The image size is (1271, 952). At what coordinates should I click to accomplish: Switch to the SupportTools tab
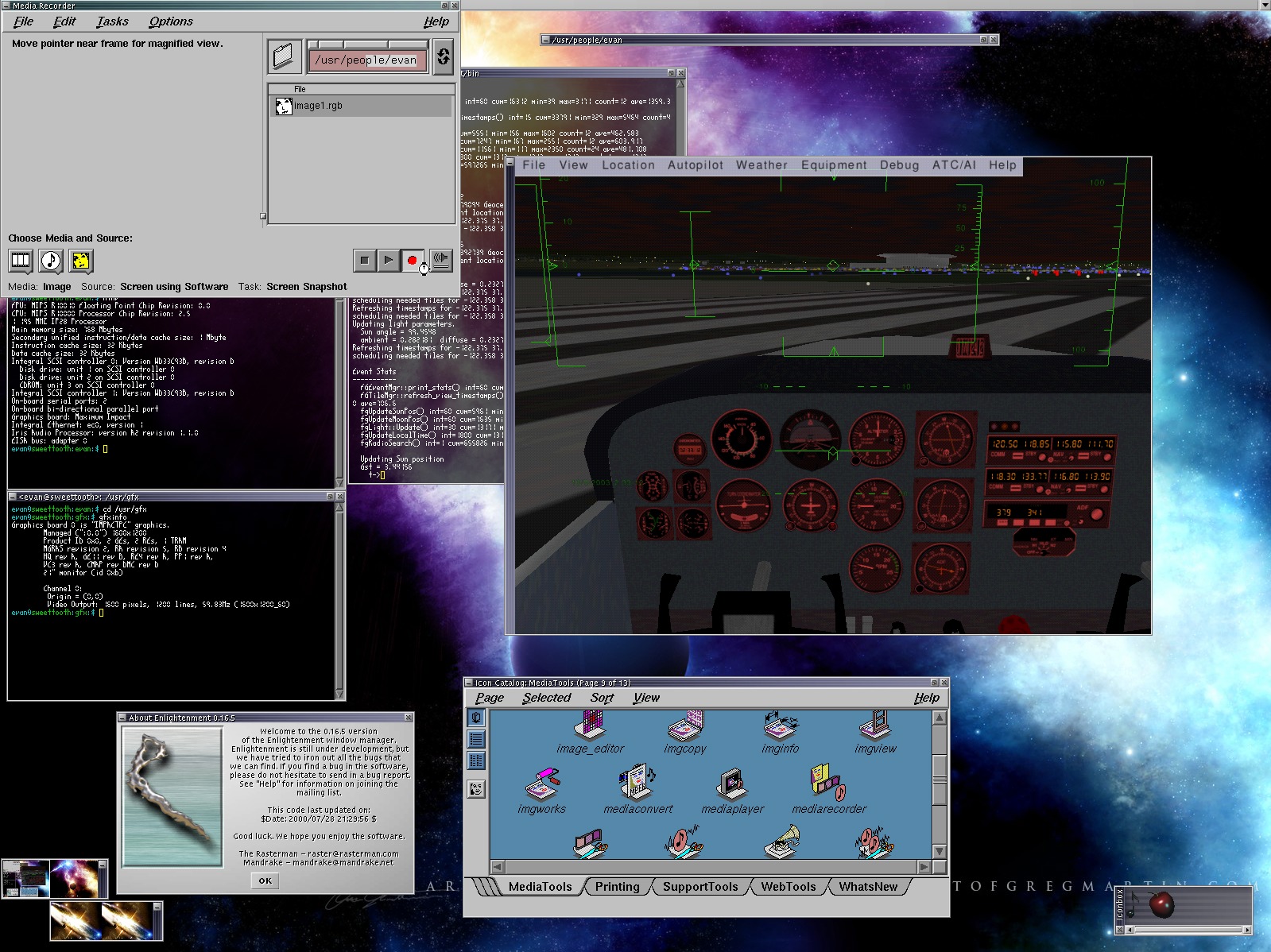(x=699, y=887)
